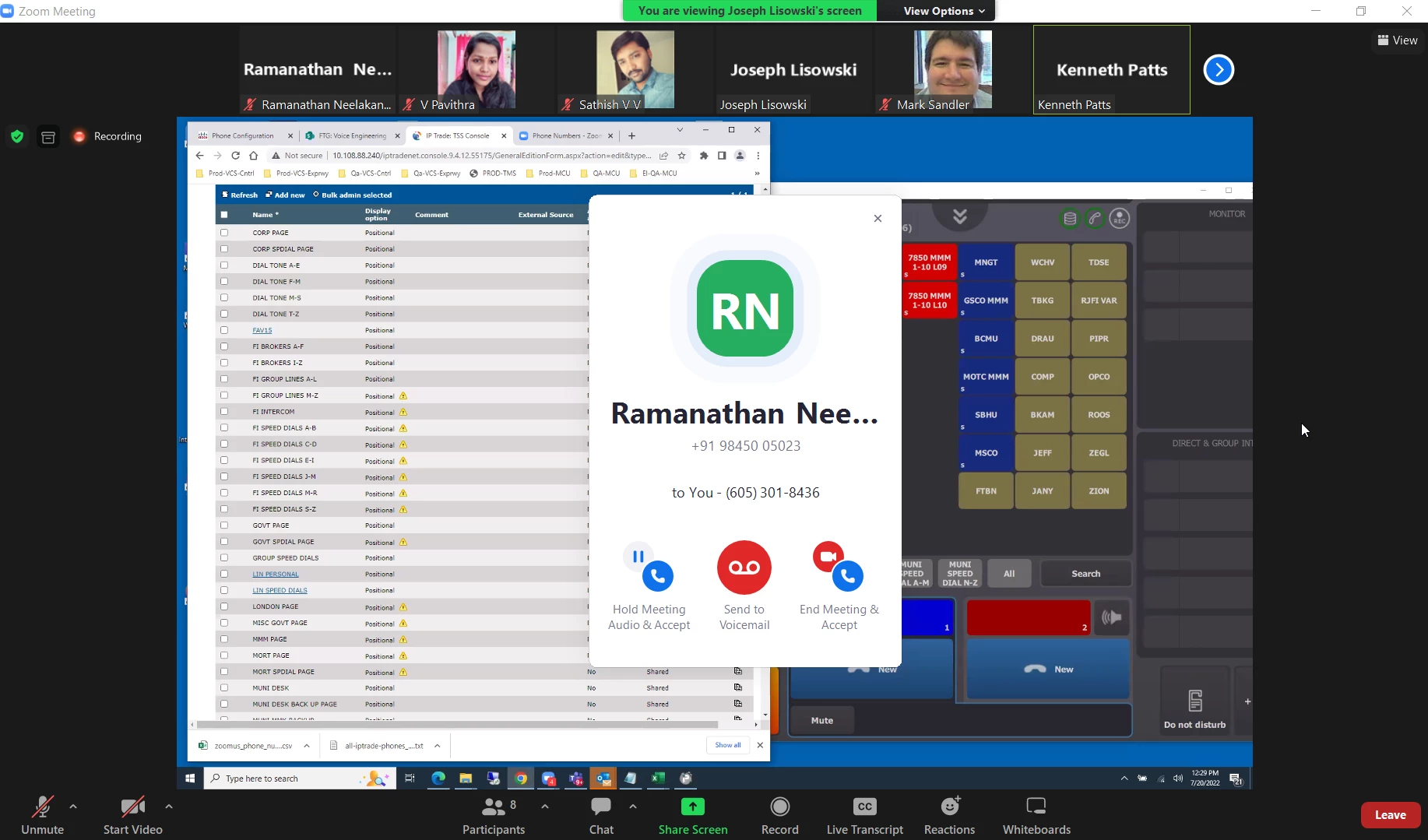This screenshot has width=1428, height=840.
Task: Click the red 7850 MMM 1-10 L09 key
Action: tap(929, 262)
